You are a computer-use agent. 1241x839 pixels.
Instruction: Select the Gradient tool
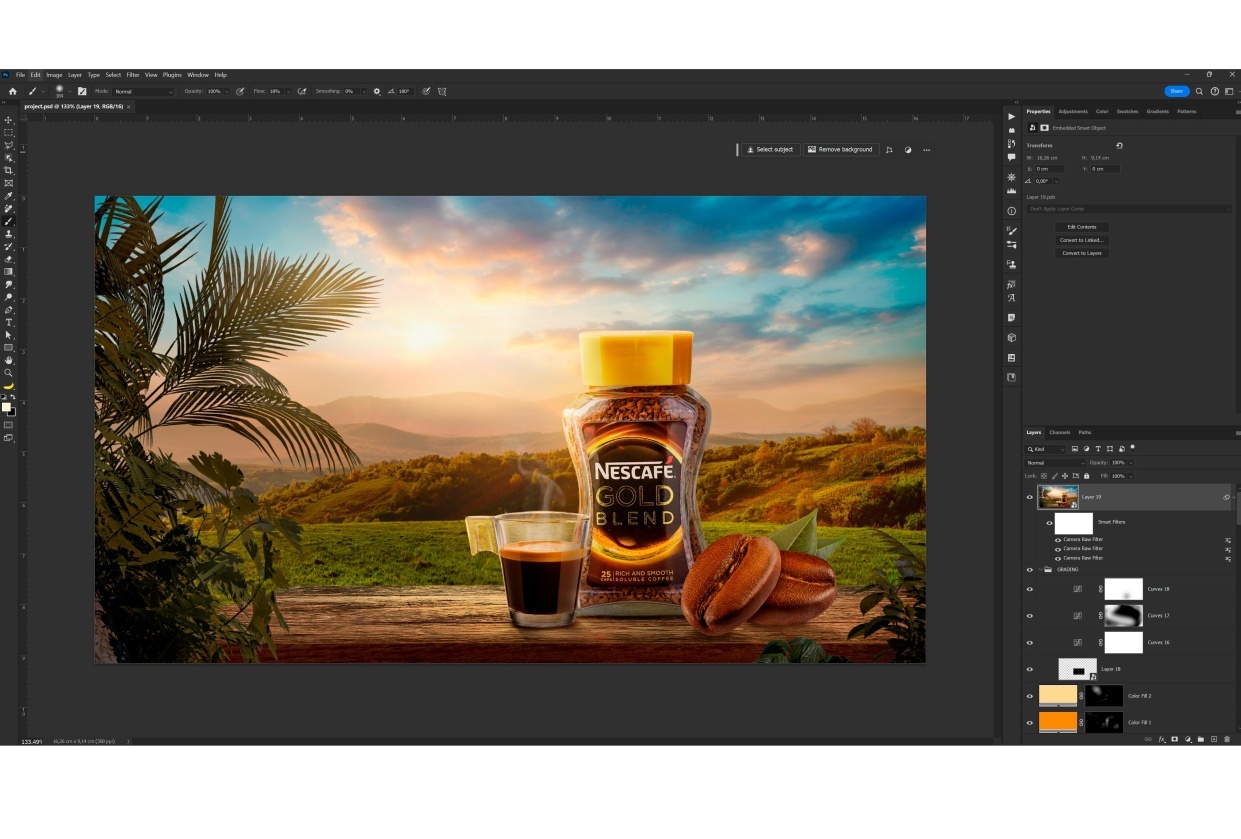click(9, 271)
